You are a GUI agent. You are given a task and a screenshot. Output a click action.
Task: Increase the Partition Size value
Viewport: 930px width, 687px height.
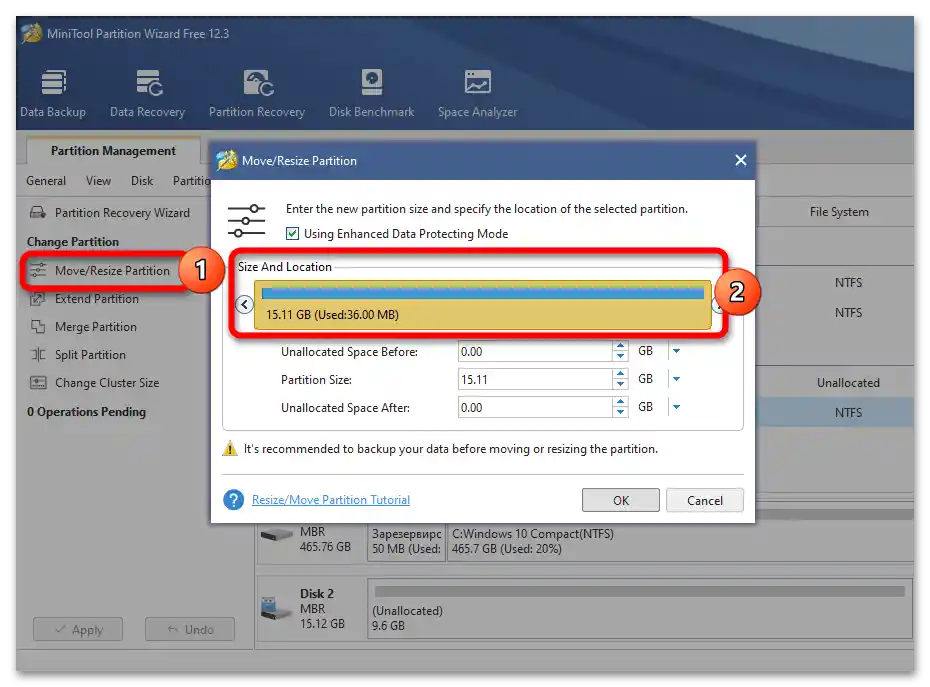coord(620,374)
